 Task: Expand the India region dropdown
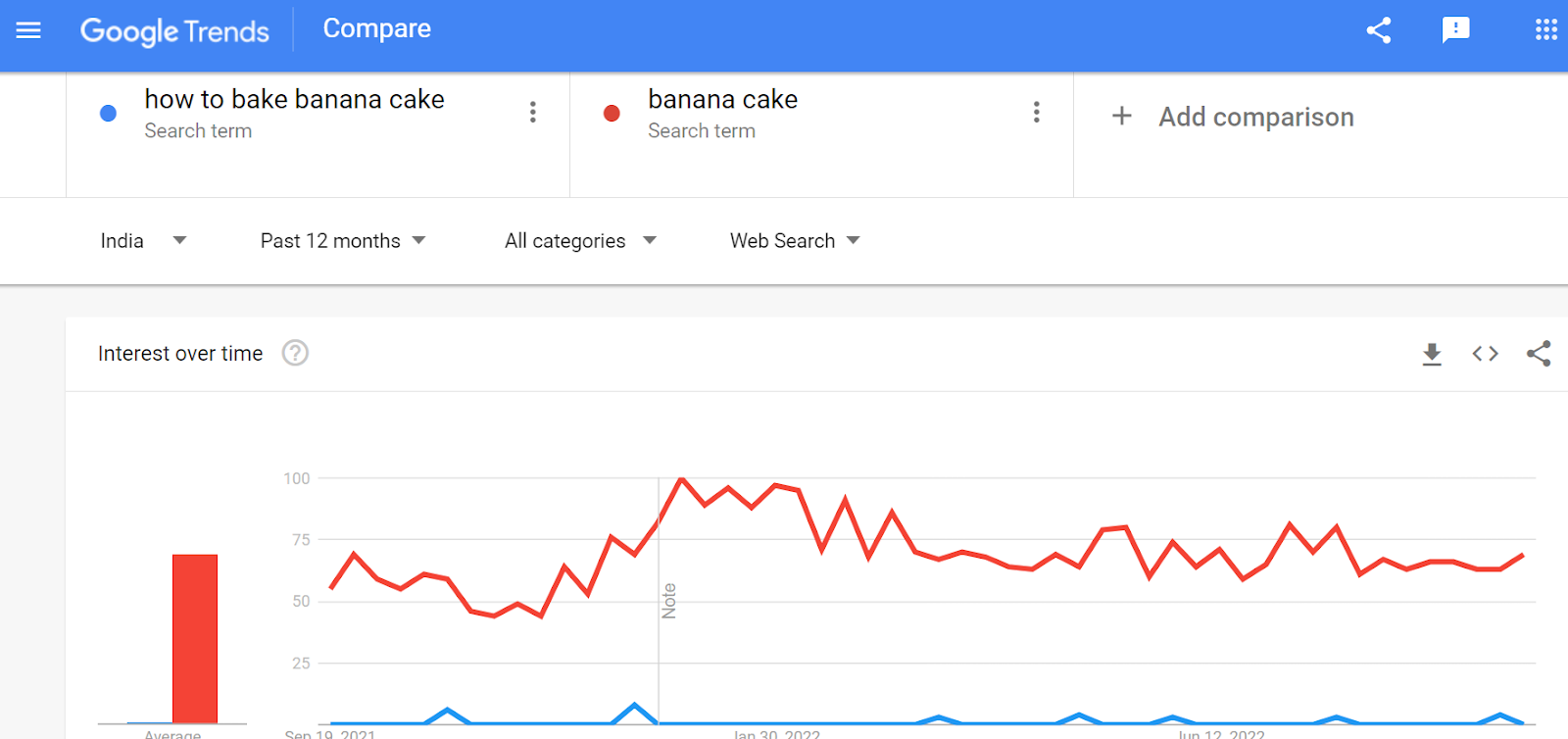[143, 241]
